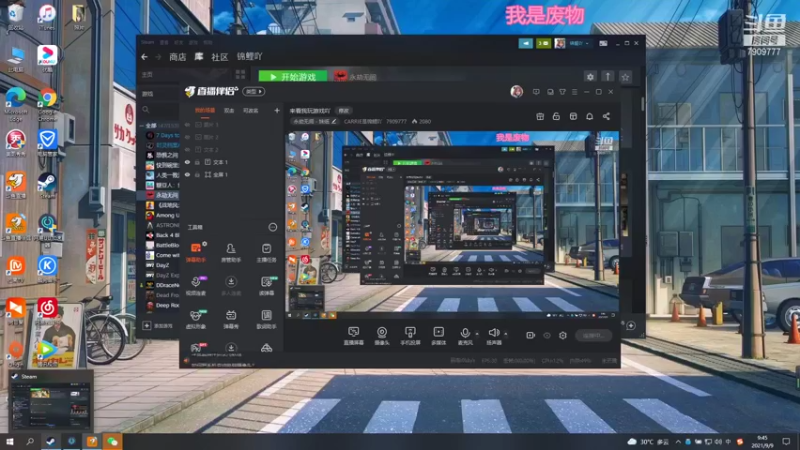The width and height of the screenshot is (800, 450).
Task: Open Steam Big Picture mode icon
Action: click(x=603, y=43)
